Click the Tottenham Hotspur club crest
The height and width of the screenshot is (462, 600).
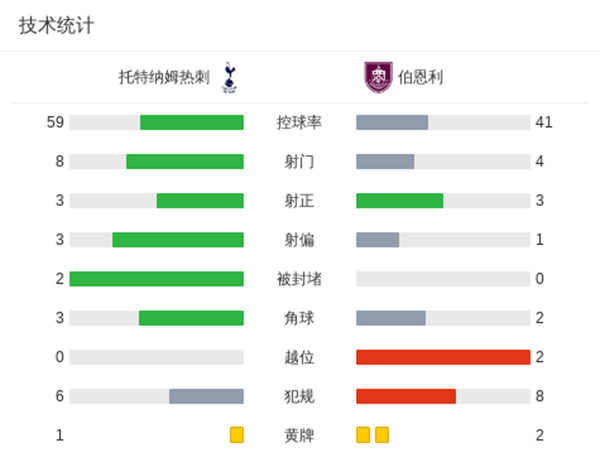click(229, 76)
